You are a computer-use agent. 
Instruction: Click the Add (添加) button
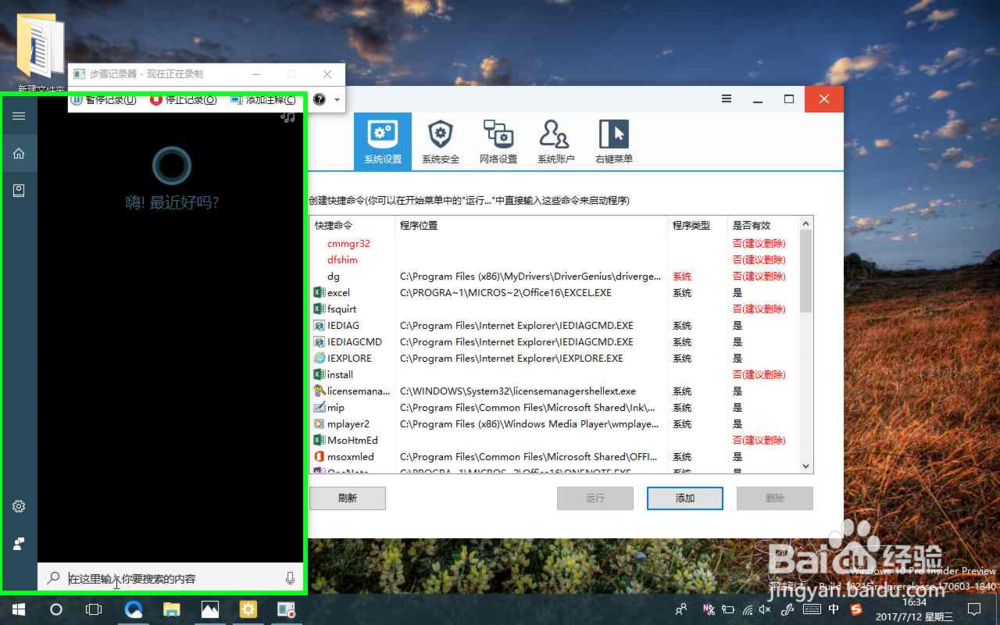click(684, 497)
